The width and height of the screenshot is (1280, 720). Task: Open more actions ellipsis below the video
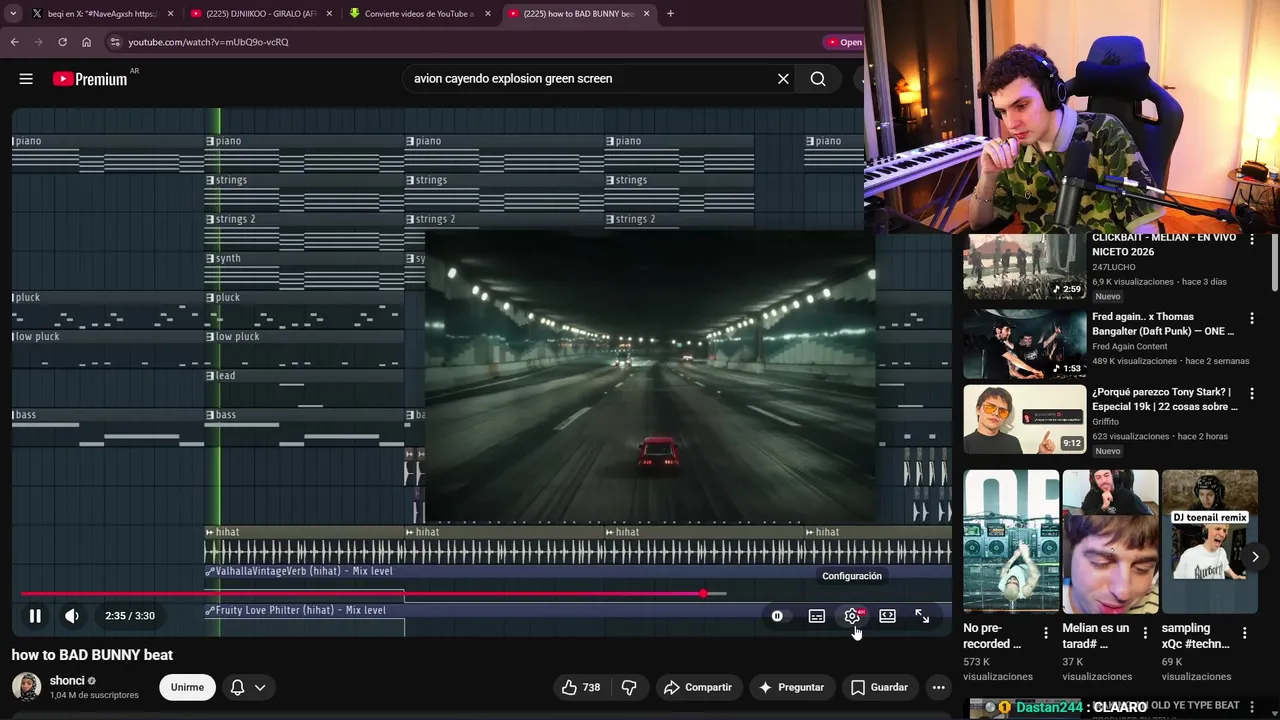(x=938, y=687)
